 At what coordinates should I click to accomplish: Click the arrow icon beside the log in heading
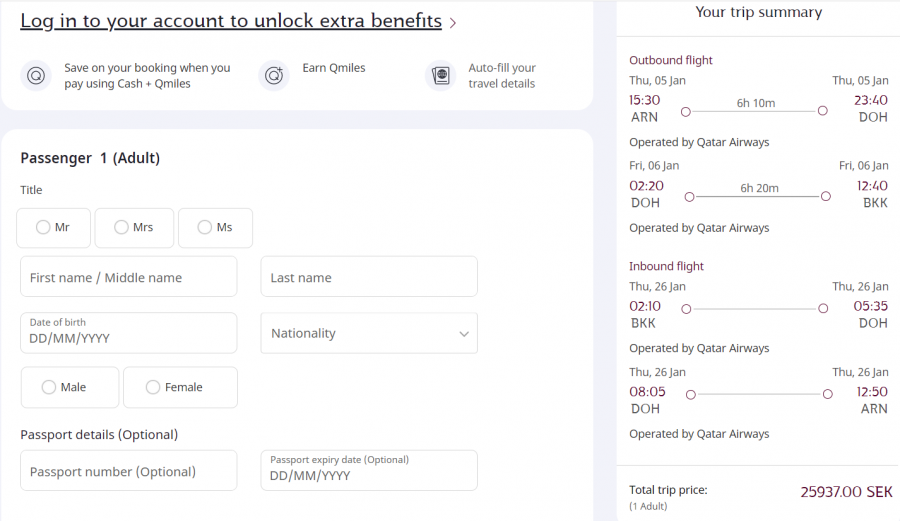(x=453, y=22)
